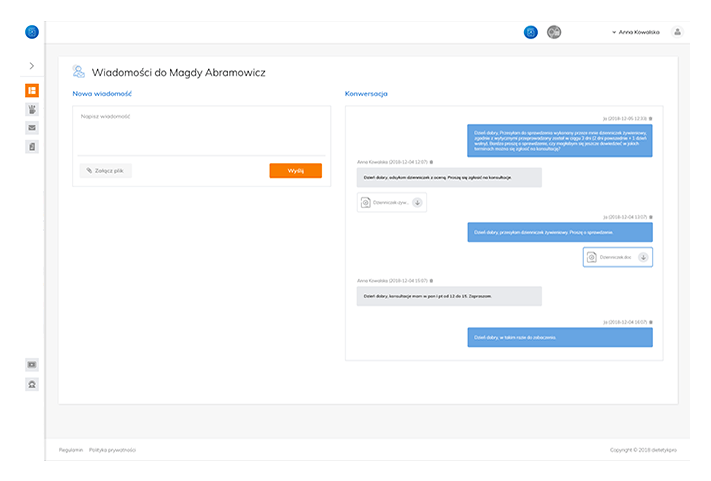The width and height of the screenshot is (711, 481).
Task: Click the user avatar icon in header
Action: point(677,32)
